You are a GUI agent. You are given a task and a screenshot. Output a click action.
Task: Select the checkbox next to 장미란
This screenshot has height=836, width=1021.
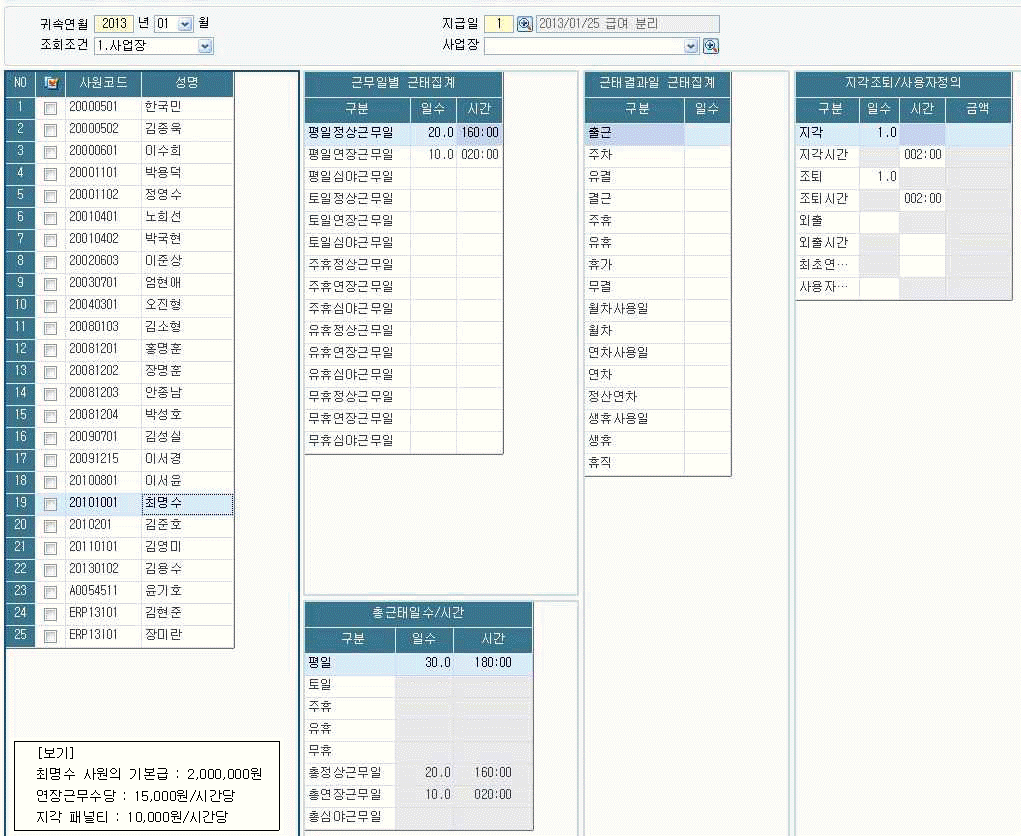pos(50,636)
